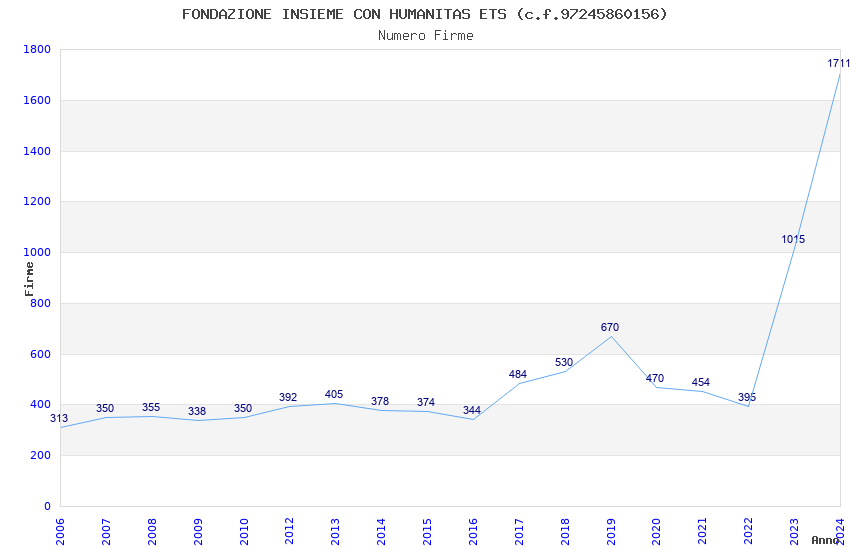
Task: Click the 200 y-axis tick label
Action: (40, 456)
